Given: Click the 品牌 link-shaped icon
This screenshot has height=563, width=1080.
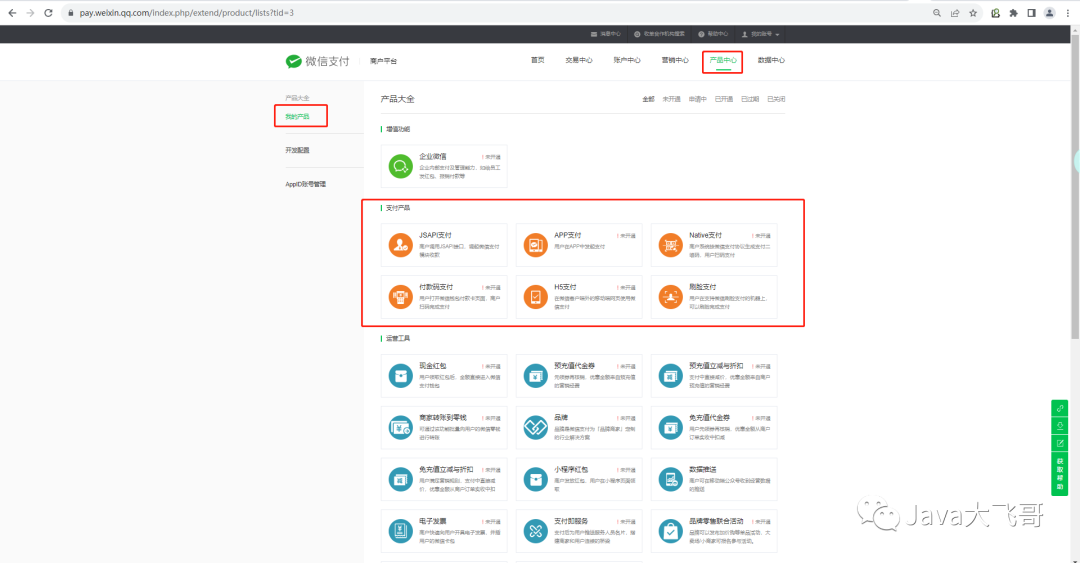Looking at the screenshot, I should [535, 427].
